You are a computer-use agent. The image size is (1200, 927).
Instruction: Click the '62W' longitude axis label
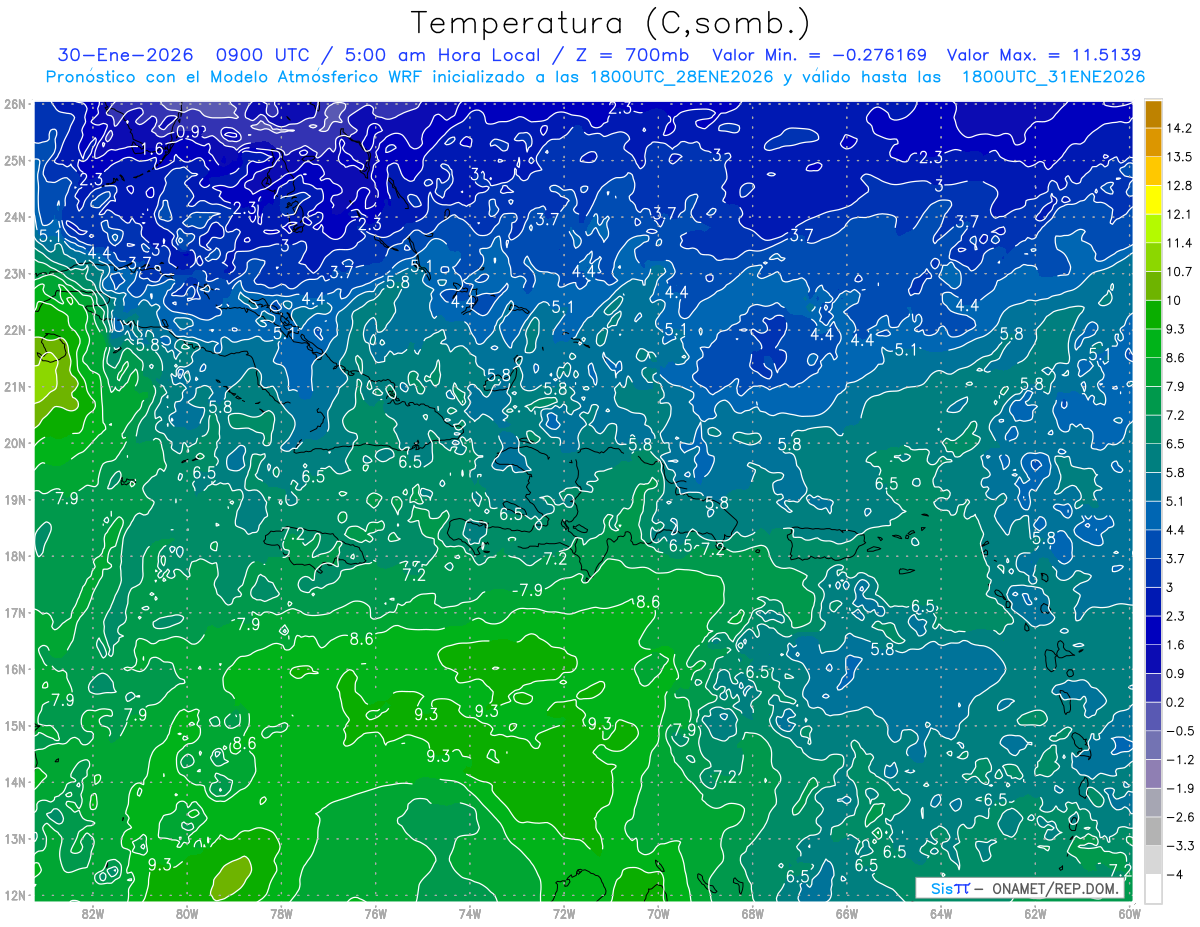point(1034,914)
